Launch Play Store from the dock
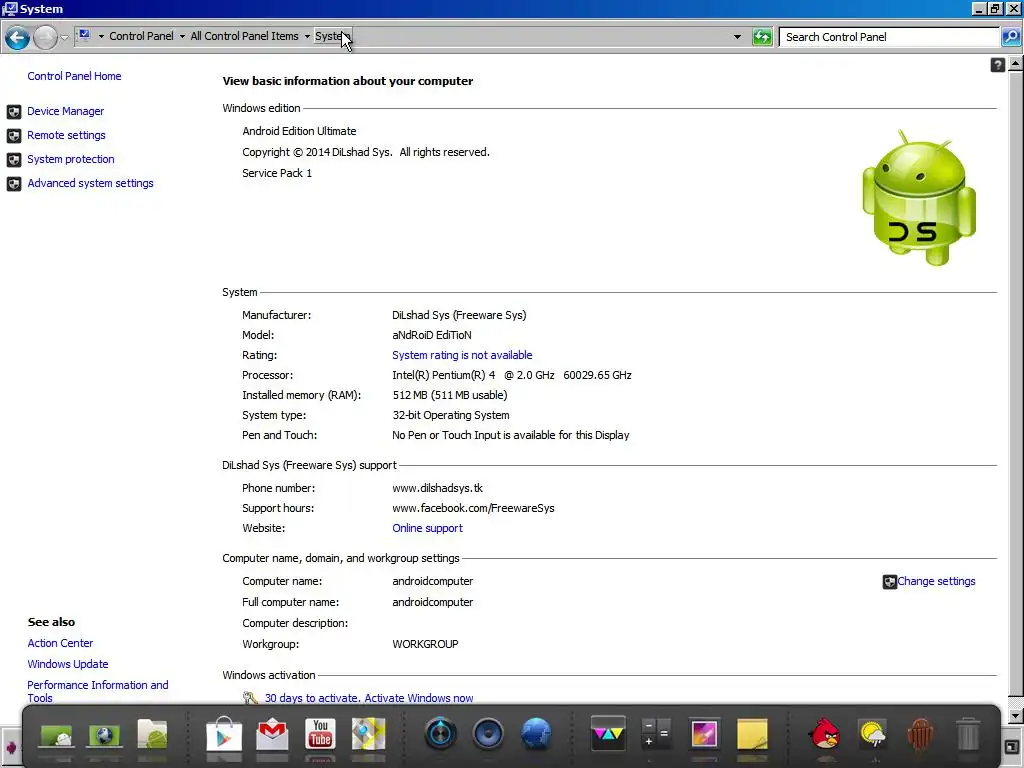Viewport: 1024px width, 768px height. point(224,734)
